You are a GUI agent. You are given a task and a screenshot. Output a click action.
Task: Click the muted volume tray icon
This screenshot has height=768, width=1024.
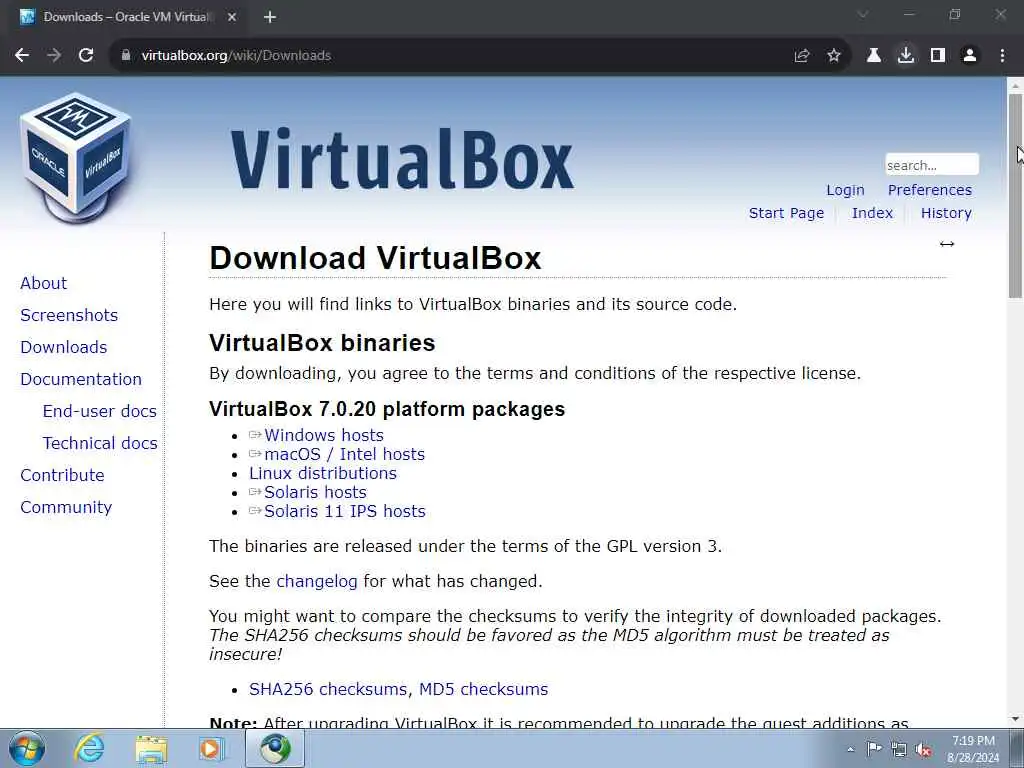pos(923,749)
